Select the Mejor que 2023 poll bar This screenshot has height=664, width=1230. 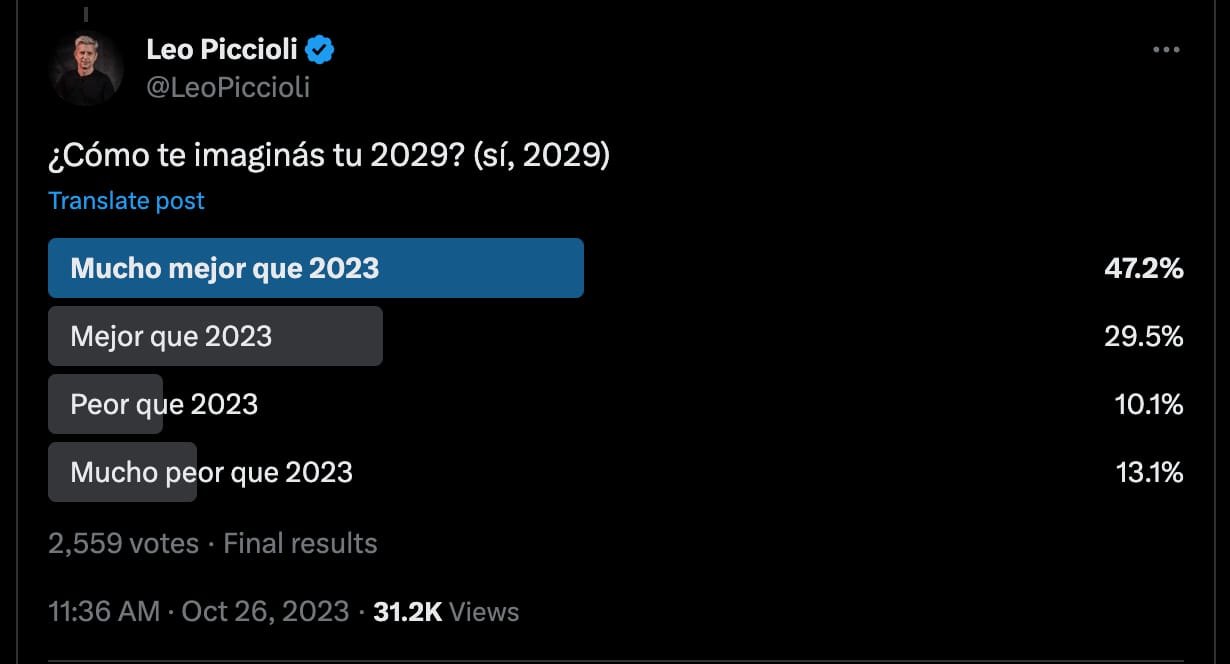[215, 336]
